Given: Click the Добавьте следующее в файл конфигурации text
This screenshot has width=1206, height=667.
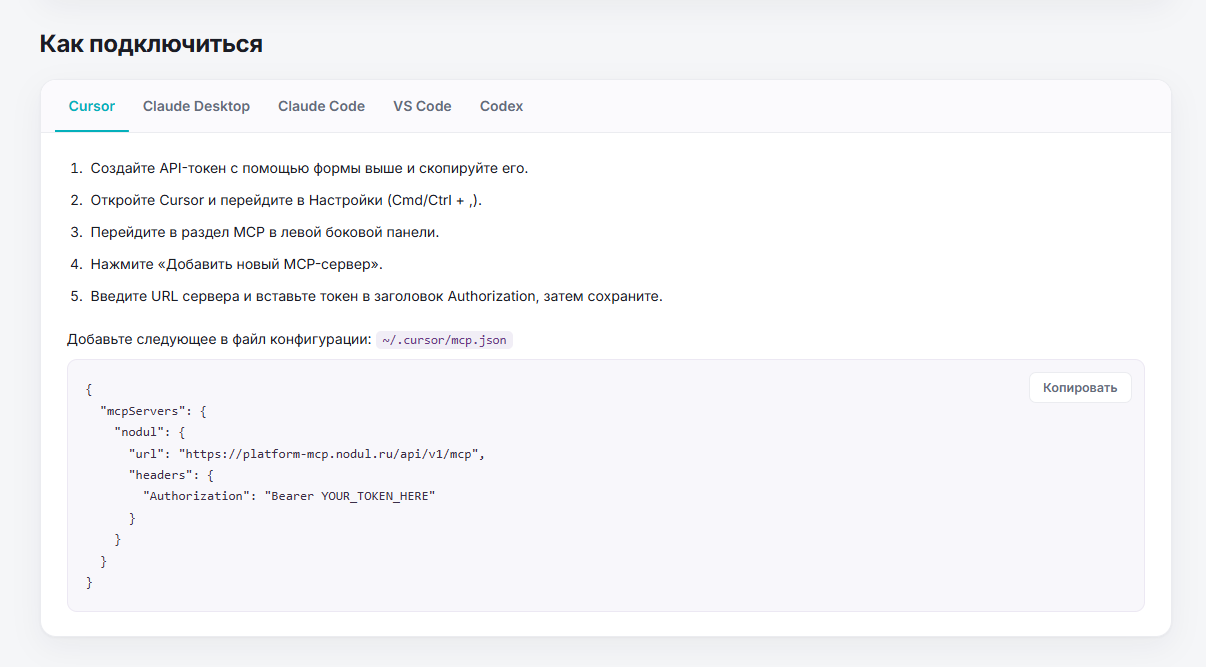Looking at the screenshot, I should [219, 340].
